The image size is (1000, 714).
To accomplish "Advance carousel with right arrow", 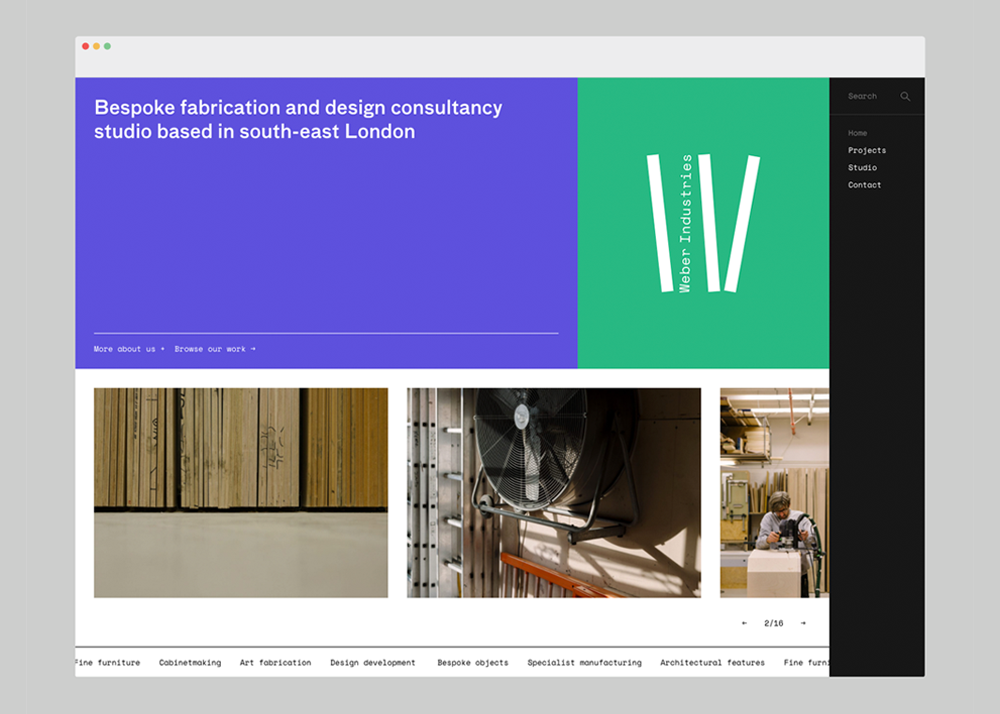I will point(803,623).
